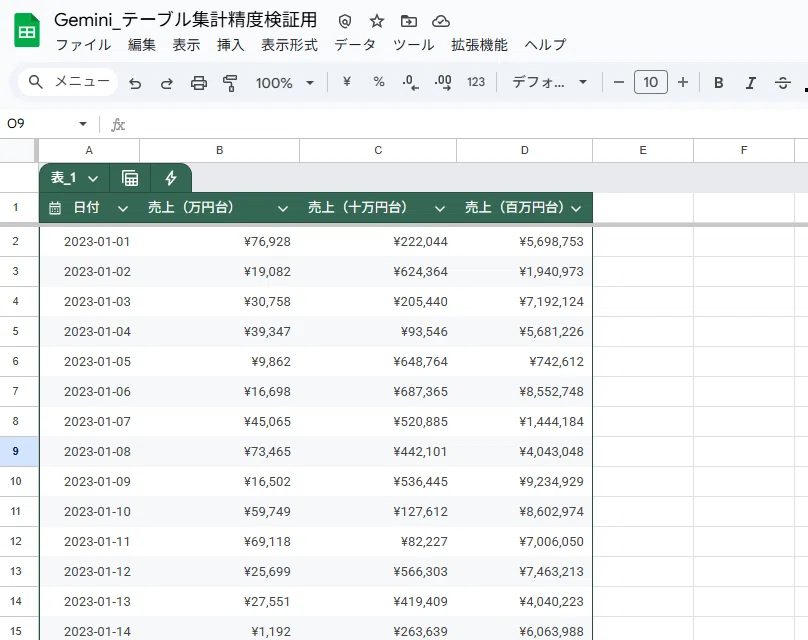808x640 pixels.
Task: Open the ファイル menu
Action: pyautogui.click(x=83, y=45)
